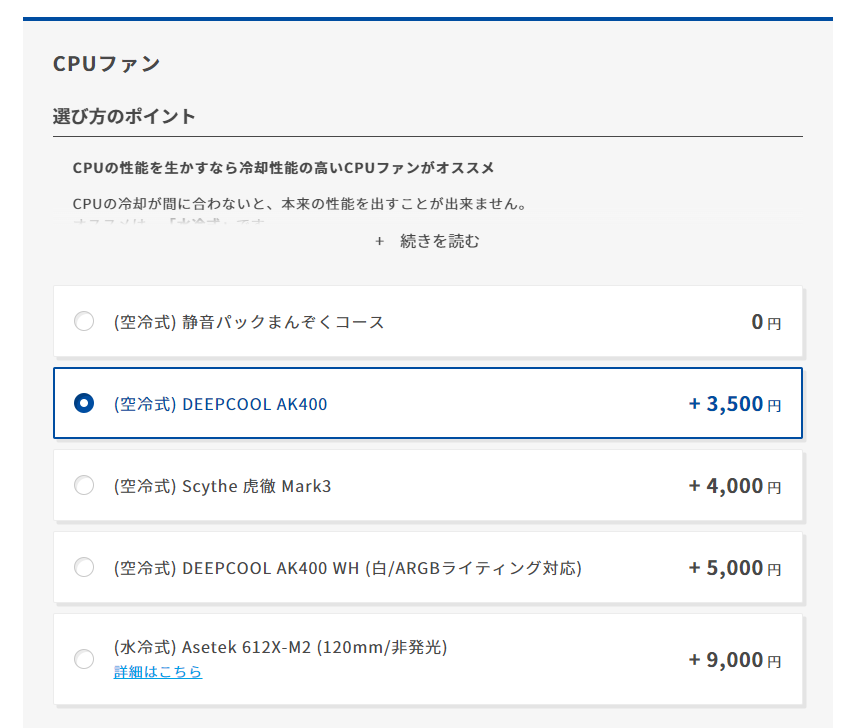This screenshot has width=848, height=728.
Task: Click the (空冷式) 静音パックまんぞくコース label
Action: tap(249, 322)
